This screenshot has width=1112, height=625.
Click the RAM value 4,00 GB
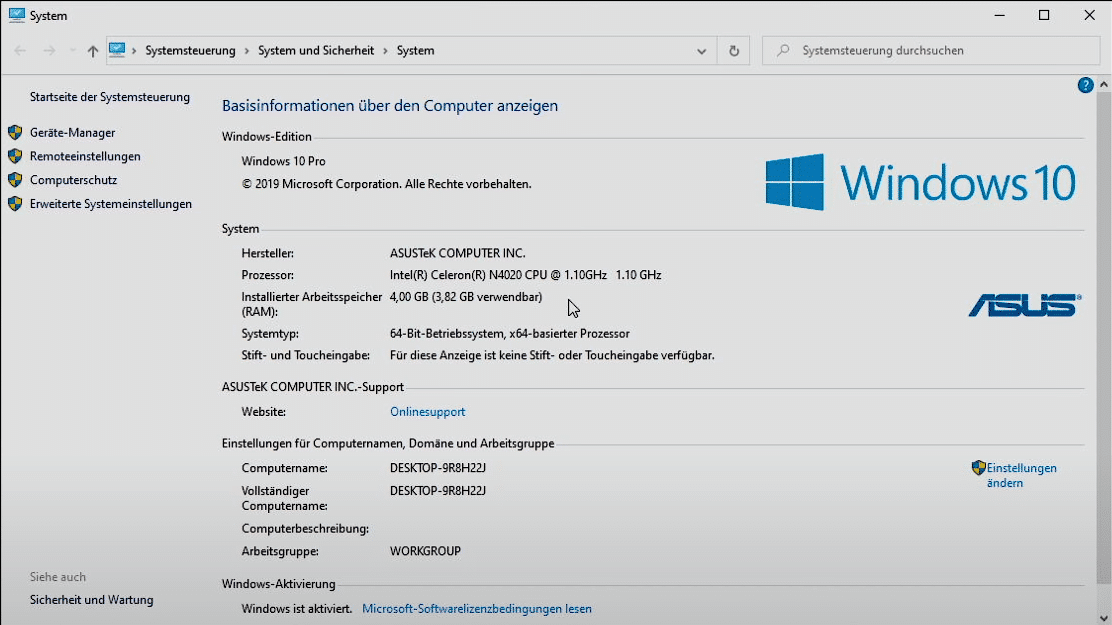tap(466, 297)
